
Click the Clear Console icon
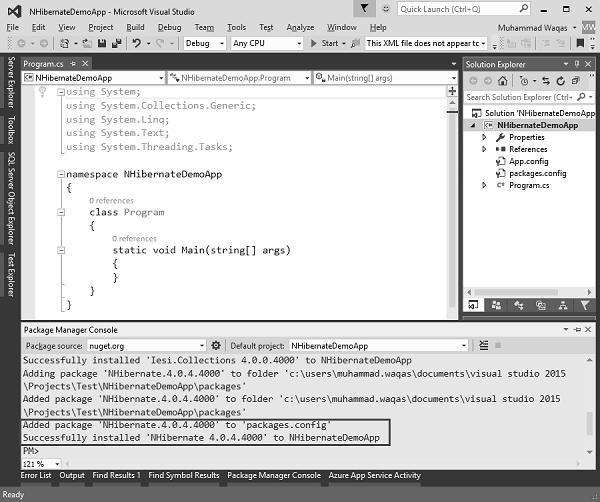[x=484, y=346]
